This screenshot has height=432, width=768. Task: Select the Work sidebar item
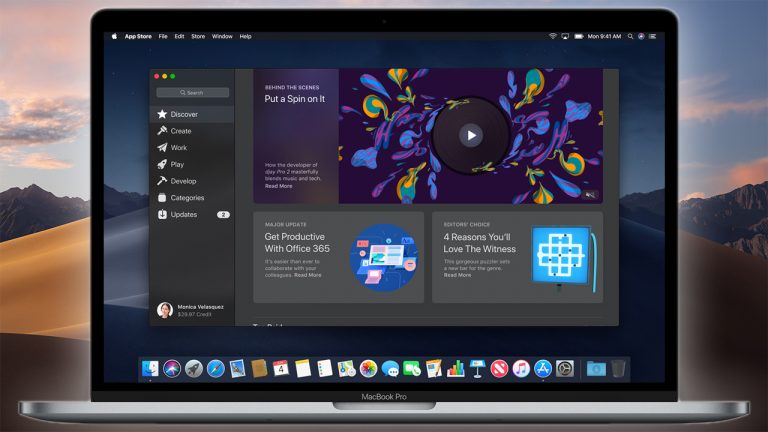(192, 147)
